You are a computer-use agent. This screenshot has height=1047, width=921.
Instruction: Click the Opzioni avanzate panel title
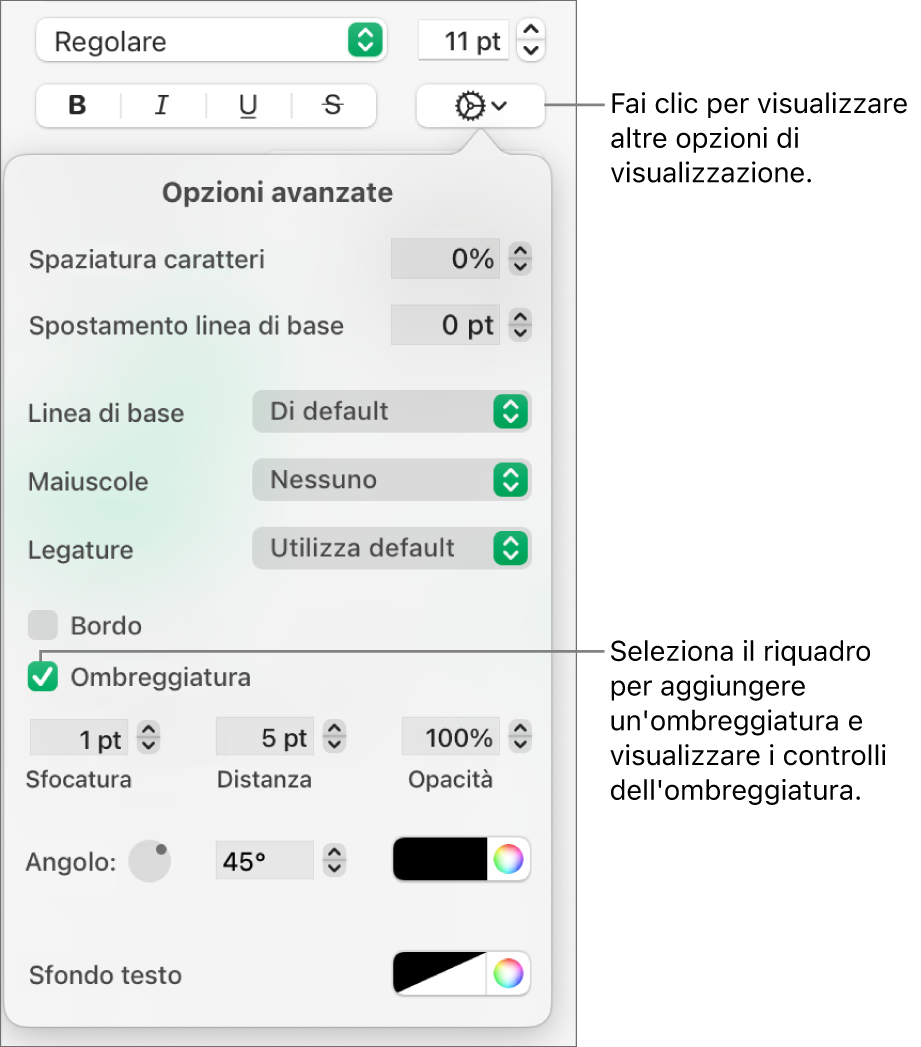[x=277, y=192]
